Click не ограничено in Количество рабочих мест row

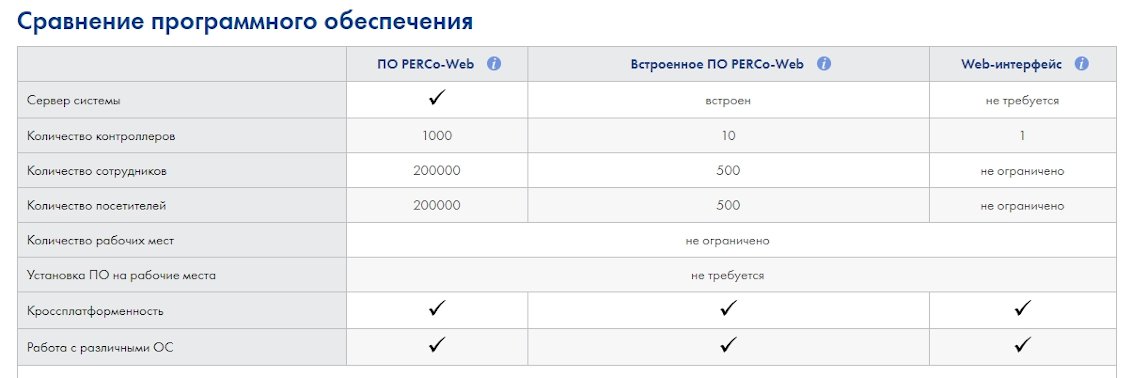pos(728,240)
